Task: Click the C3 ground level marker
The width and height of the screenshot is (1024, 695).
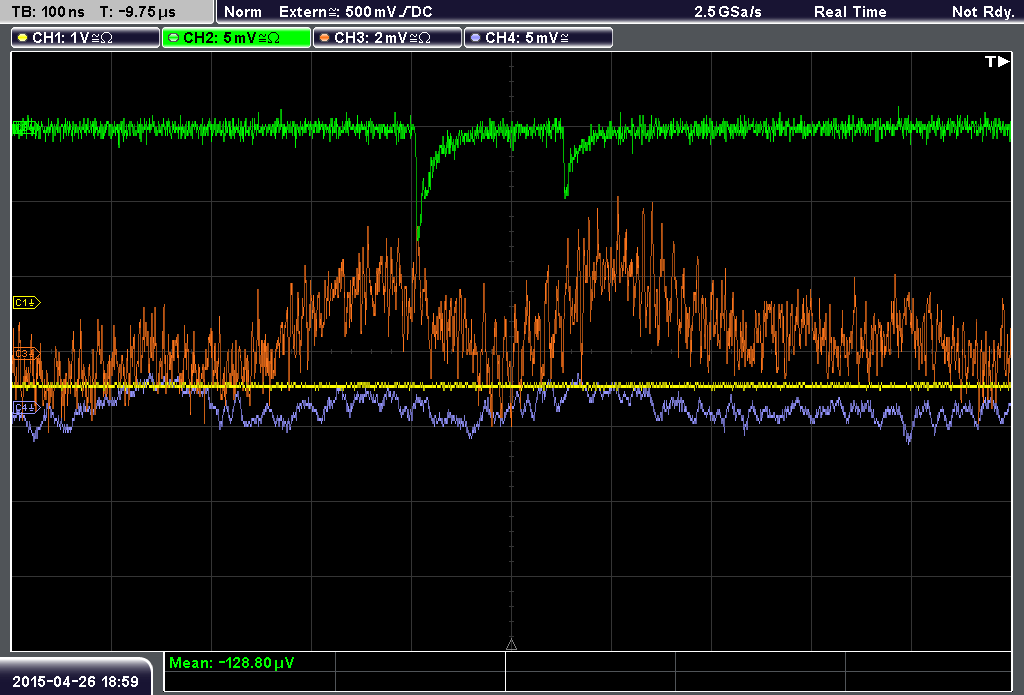Action: point(27,353)
